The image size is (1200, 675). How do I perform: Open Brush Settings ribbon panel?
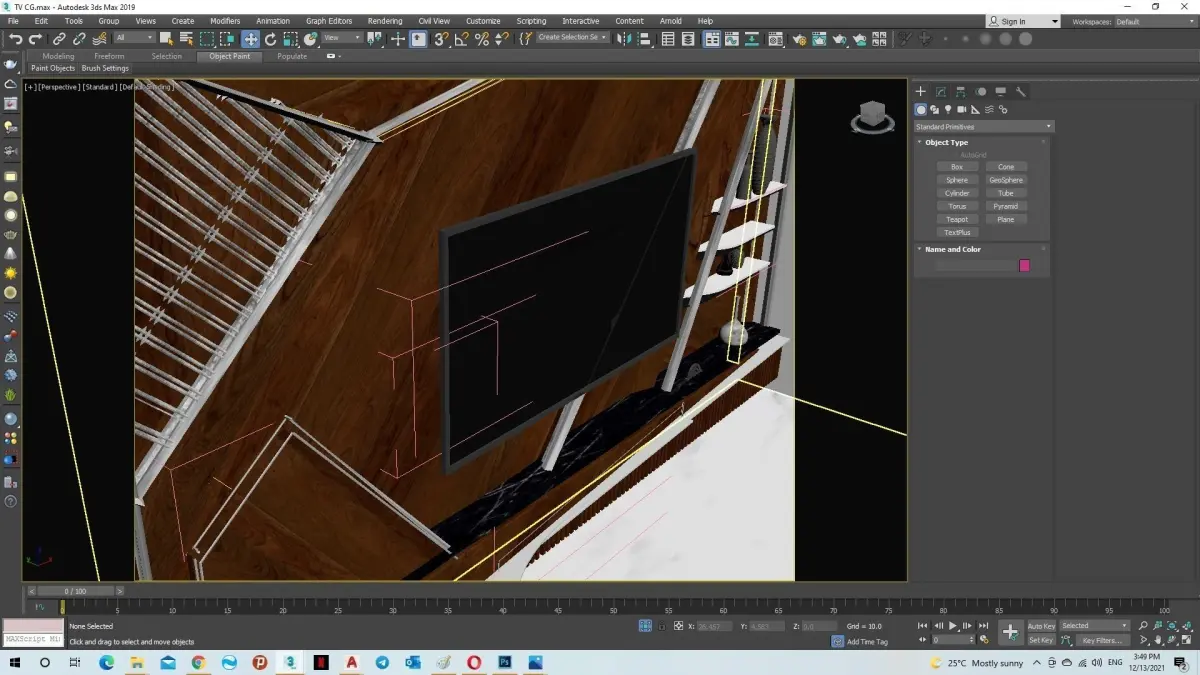pos(105,68)
